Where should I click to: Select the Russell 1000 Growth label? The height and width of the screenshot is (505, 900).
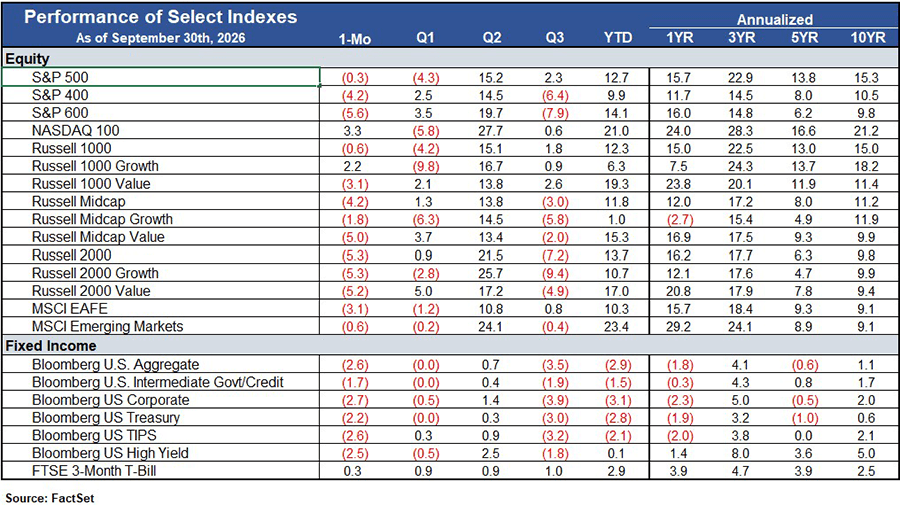point(95,166)
